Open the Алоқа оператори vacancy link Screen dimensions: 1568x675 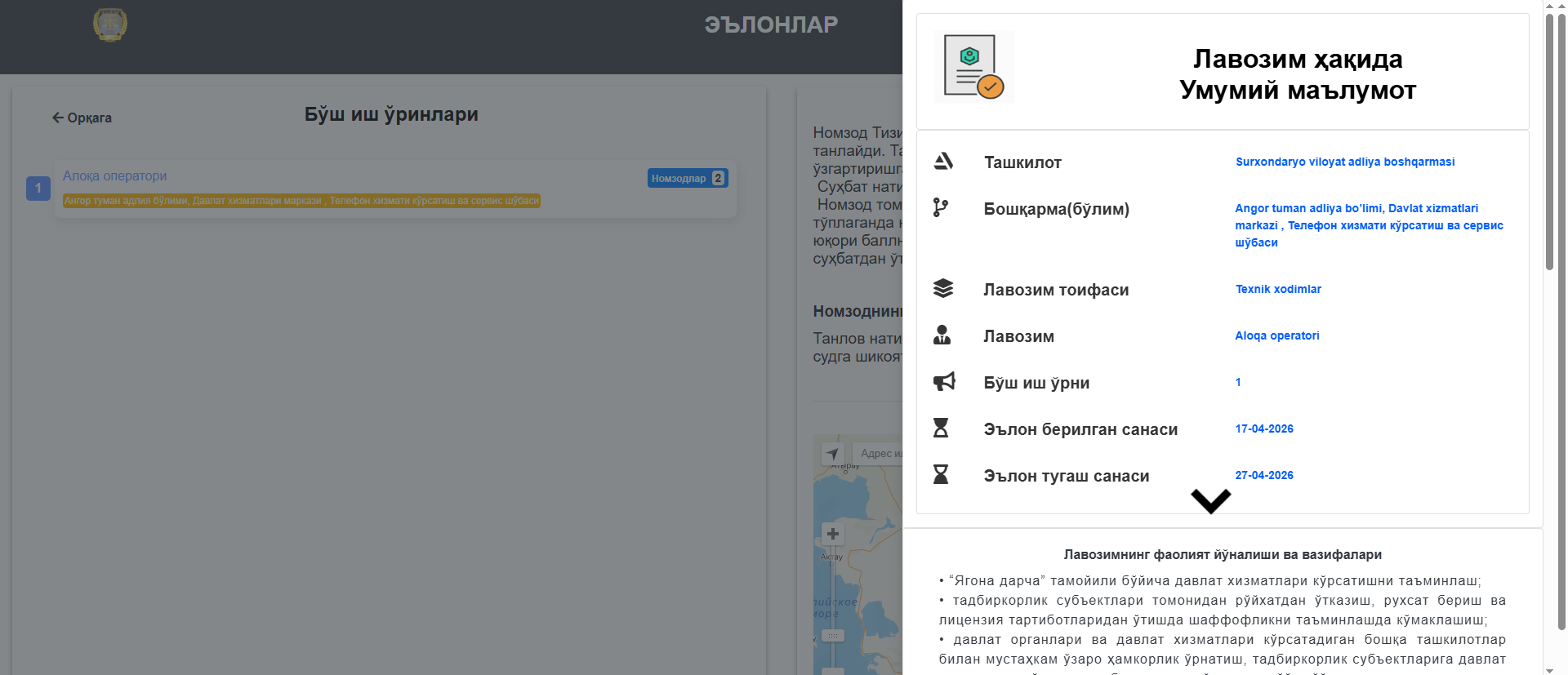click(x=114, y=176)
